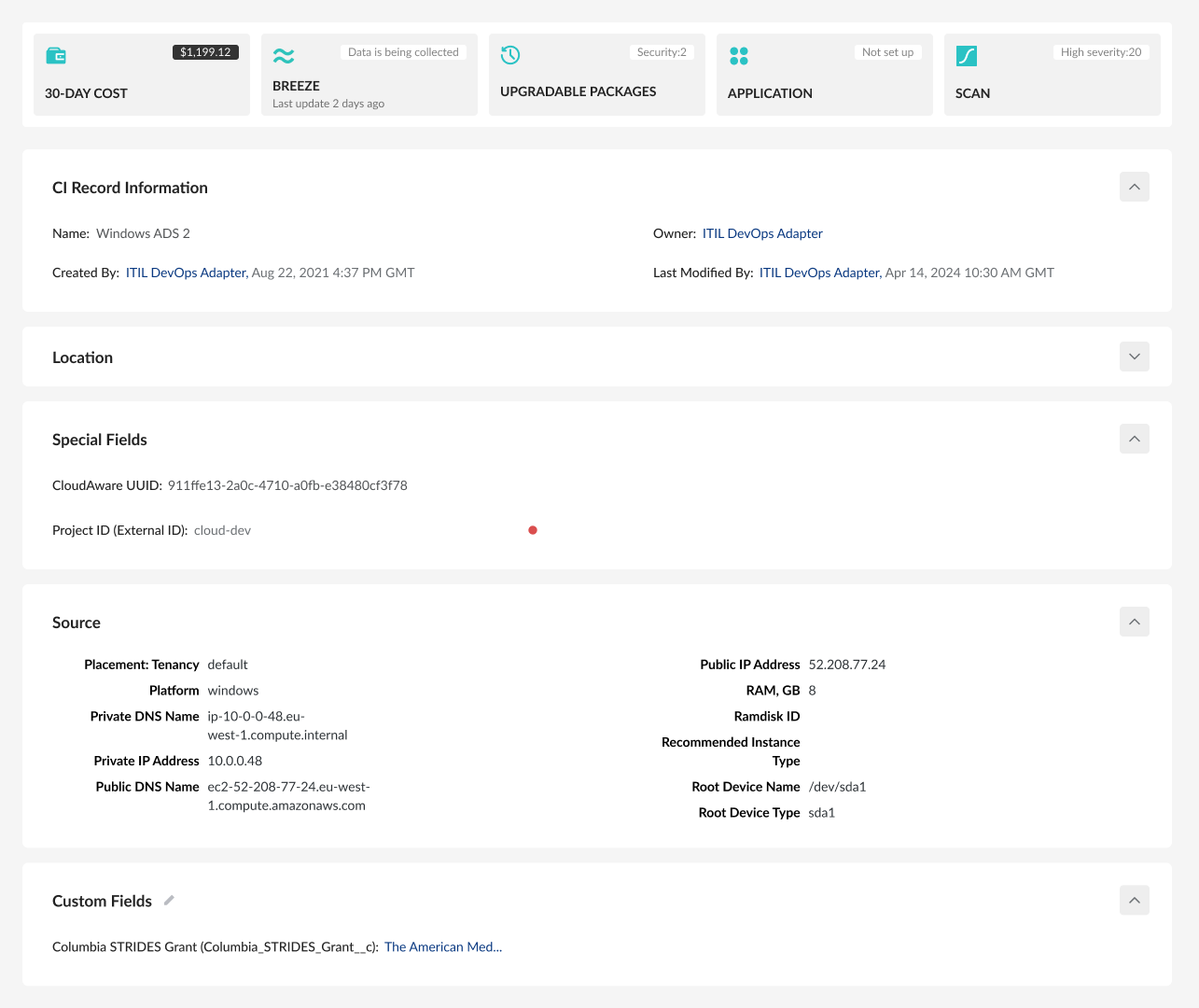Collapse the Special Fields section
Screen dimensions: 1199x1008
[1135, 439]
